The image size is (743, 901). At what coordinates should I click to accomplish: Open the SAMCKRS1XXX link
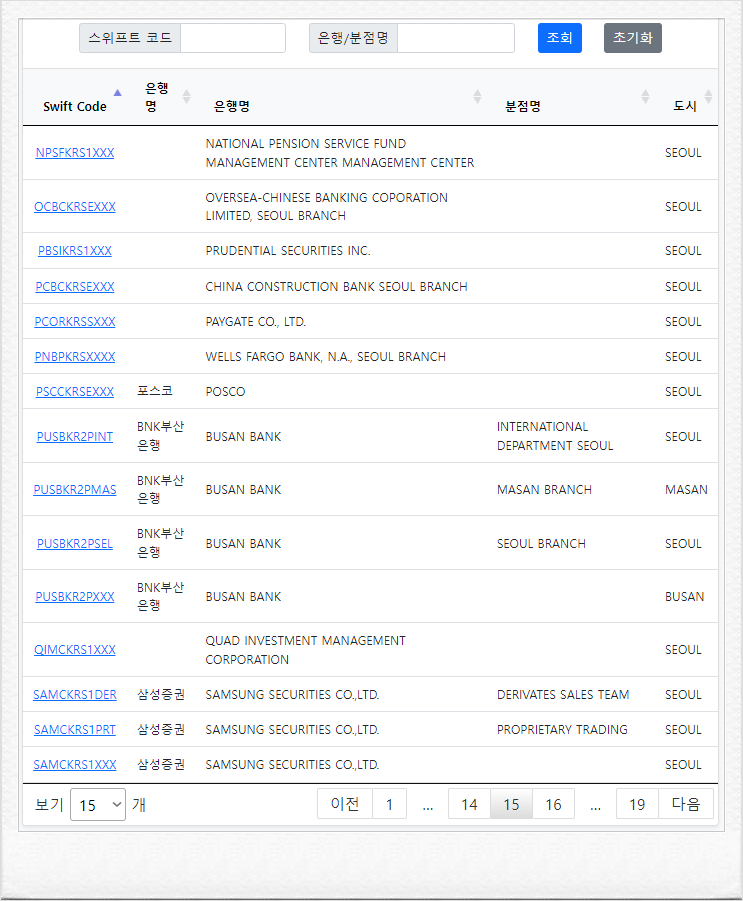75,765
